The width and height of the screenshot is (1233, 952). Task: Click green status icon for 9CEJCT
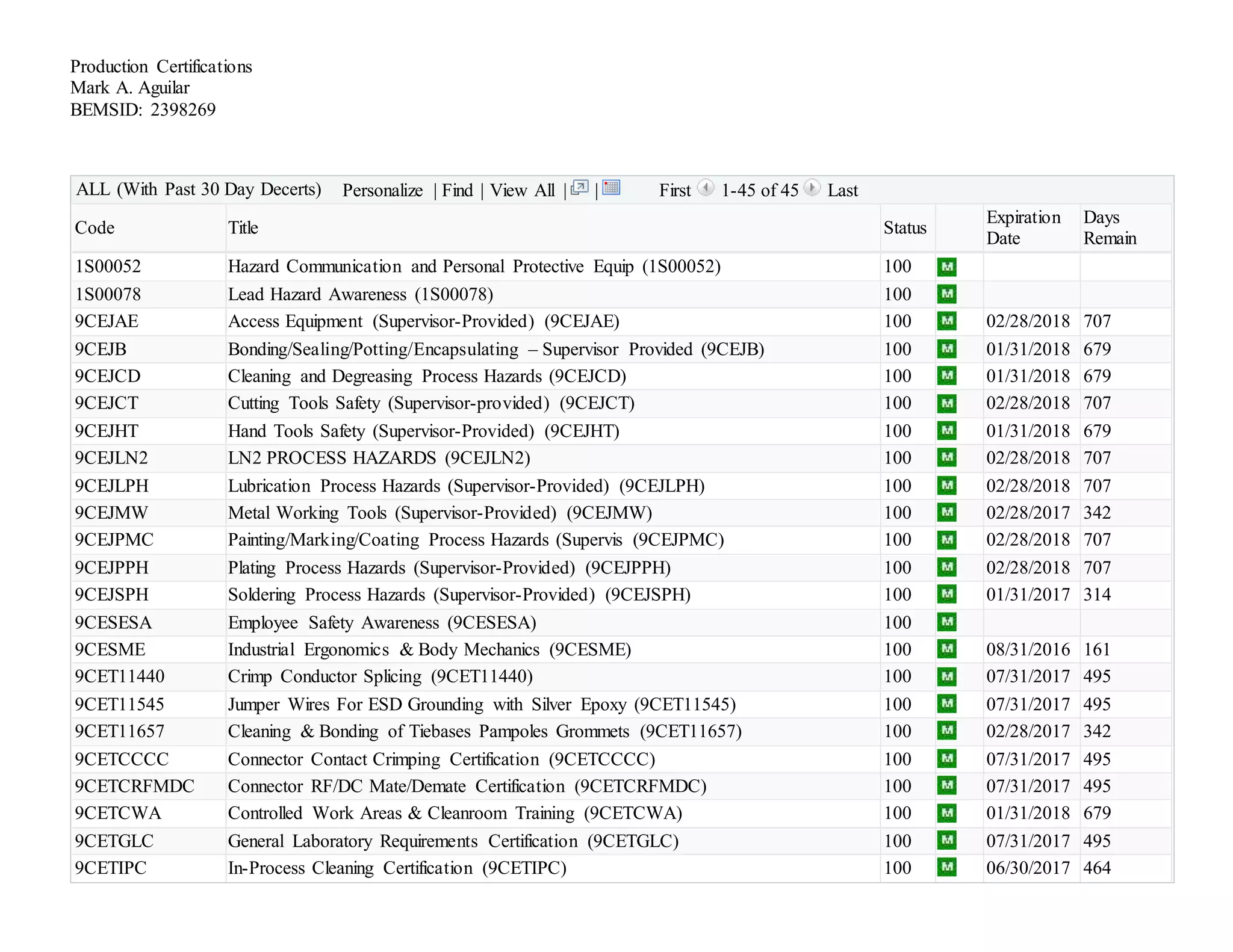point(946,403)
